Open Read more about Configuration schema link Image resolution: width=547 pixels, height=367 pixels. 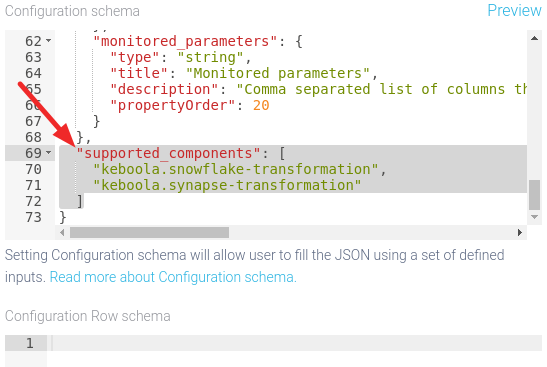pos(173,277)
